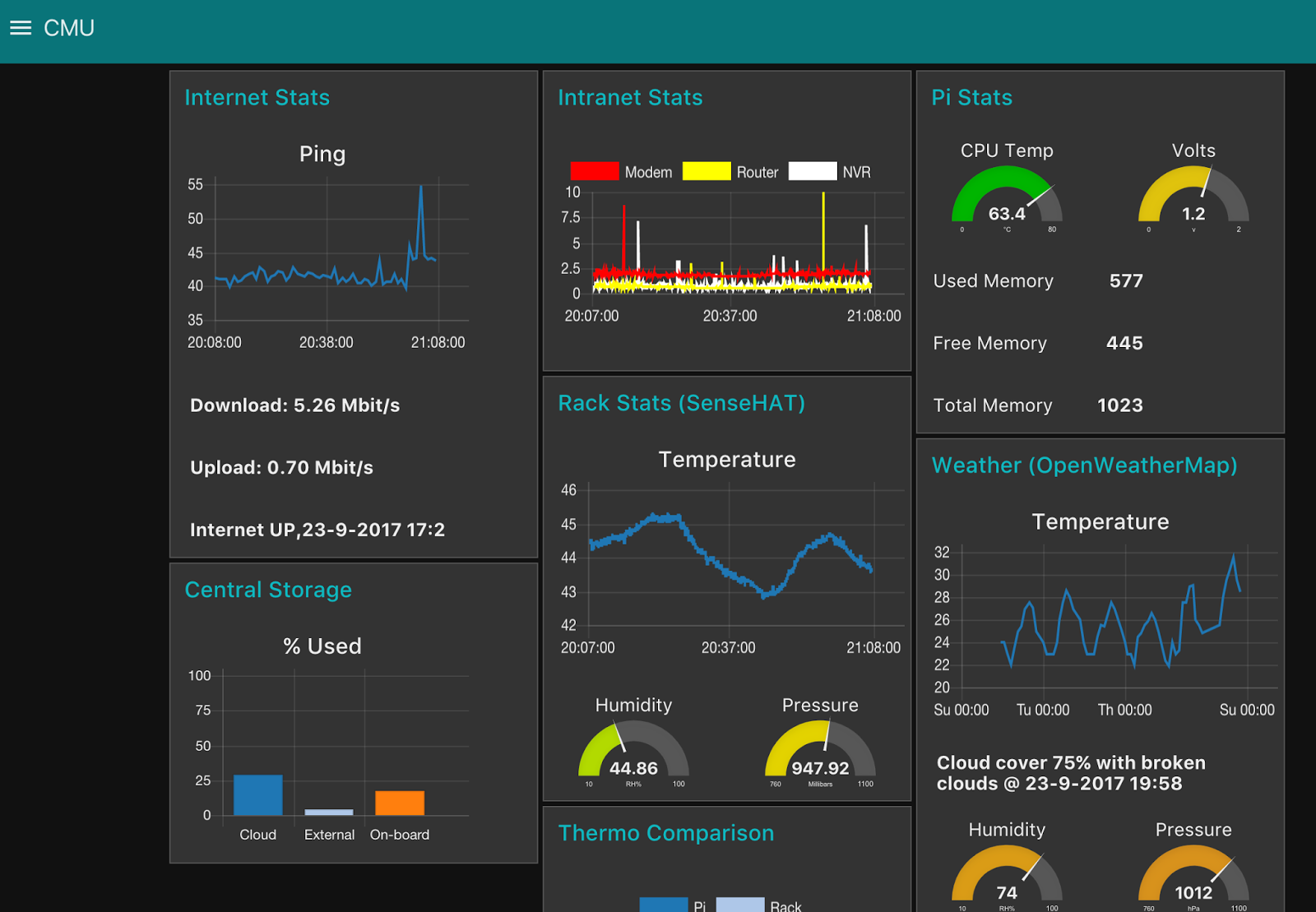Image resolution: width=1316 pixels, height=912 pixels.
Task: Open the hamburger menu next to CMU
Action: (x=21, y=28)
